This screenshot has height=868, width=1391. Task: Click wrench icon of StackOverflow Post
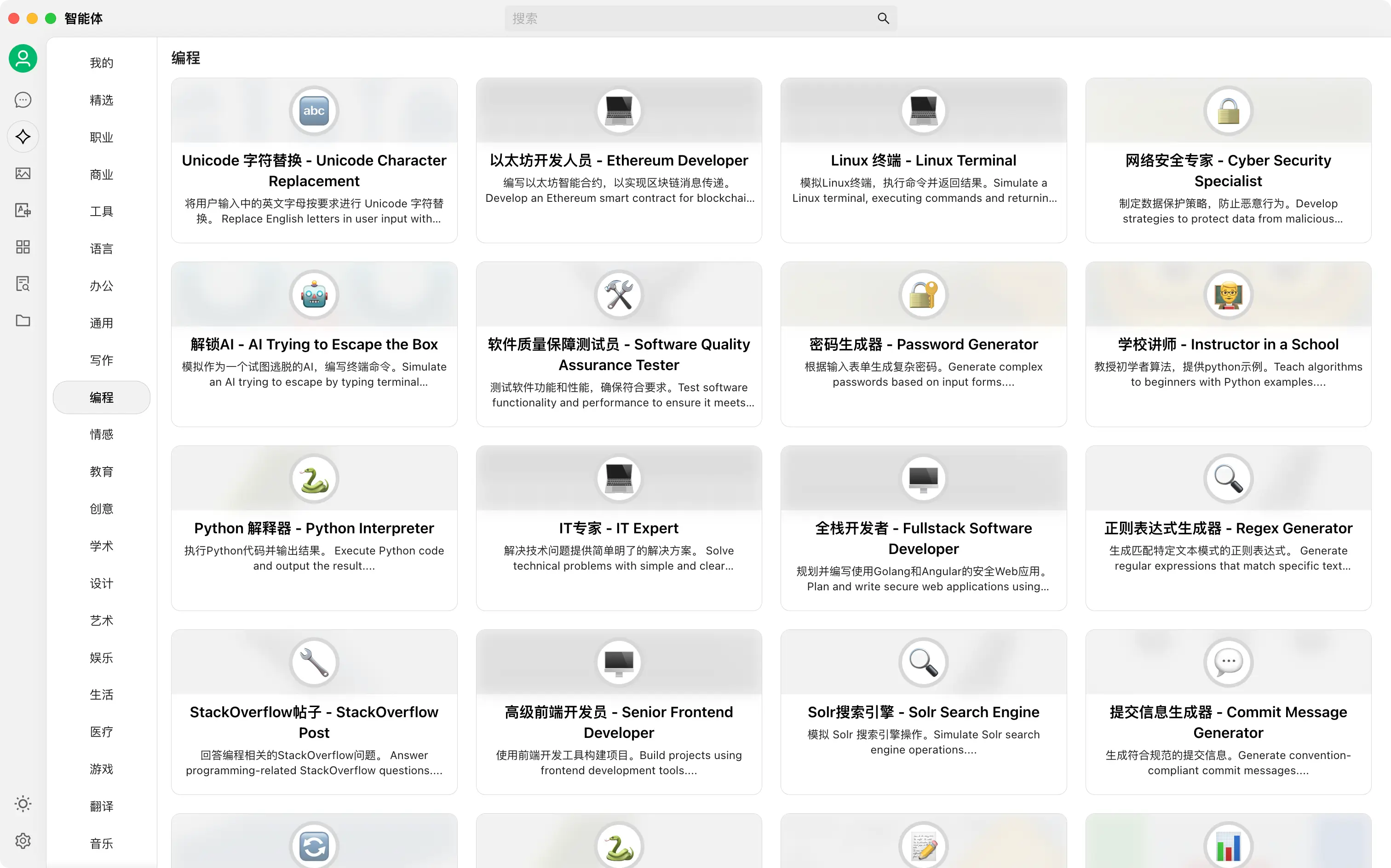click(x=314, y=662)
